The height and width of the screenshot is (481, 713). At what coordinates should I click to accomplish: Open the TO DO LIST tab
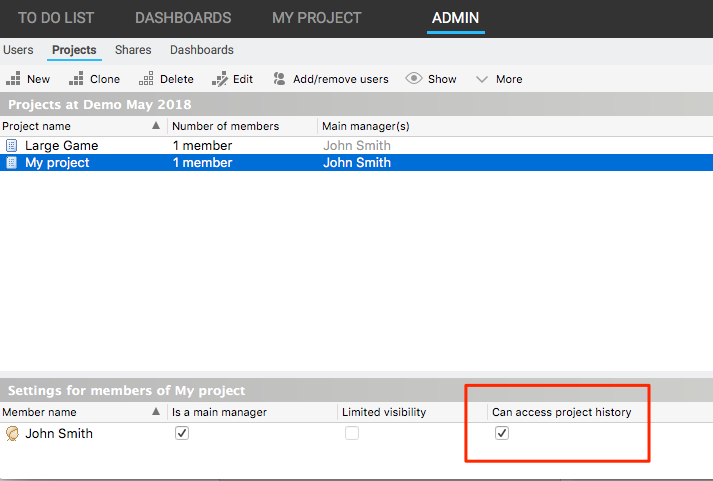point(56,18)
